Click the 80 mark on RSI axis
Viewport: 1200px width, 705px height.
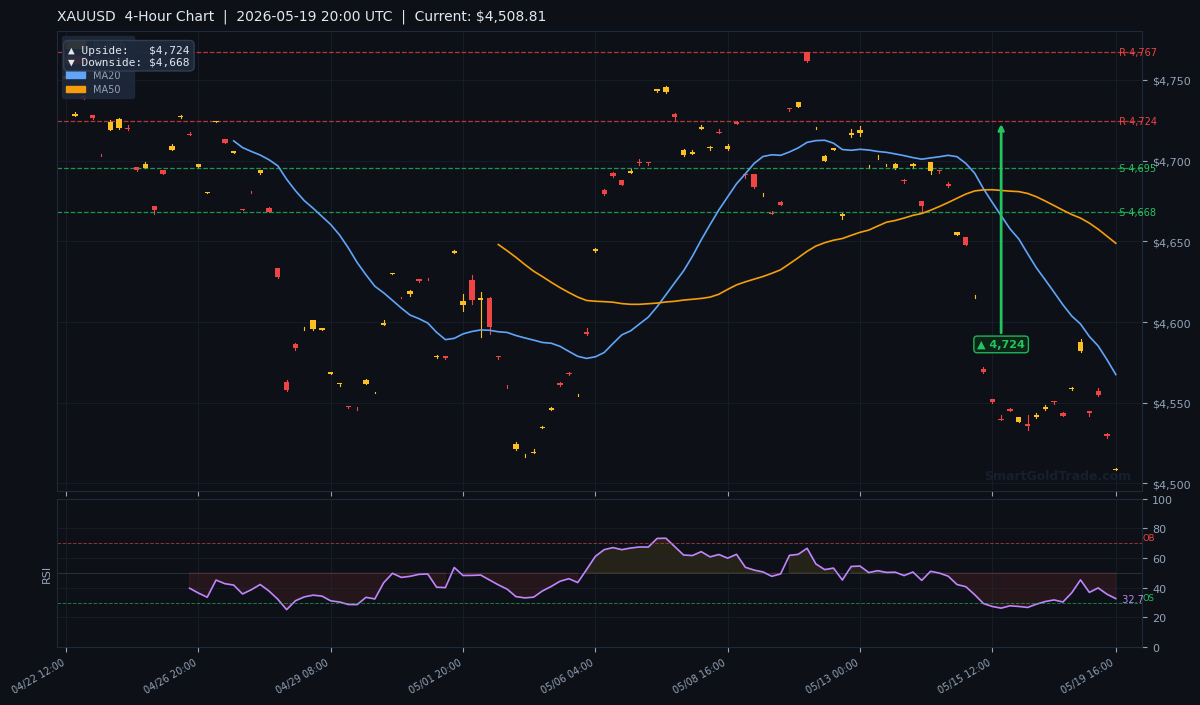click(1159, 529)
